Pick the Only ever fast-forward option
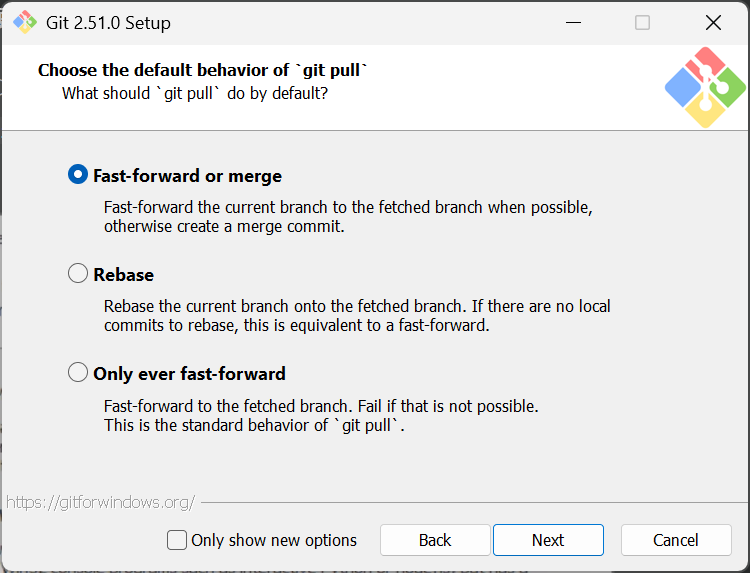Viewport: 750px width, 573px height. (x=78, y=373)
